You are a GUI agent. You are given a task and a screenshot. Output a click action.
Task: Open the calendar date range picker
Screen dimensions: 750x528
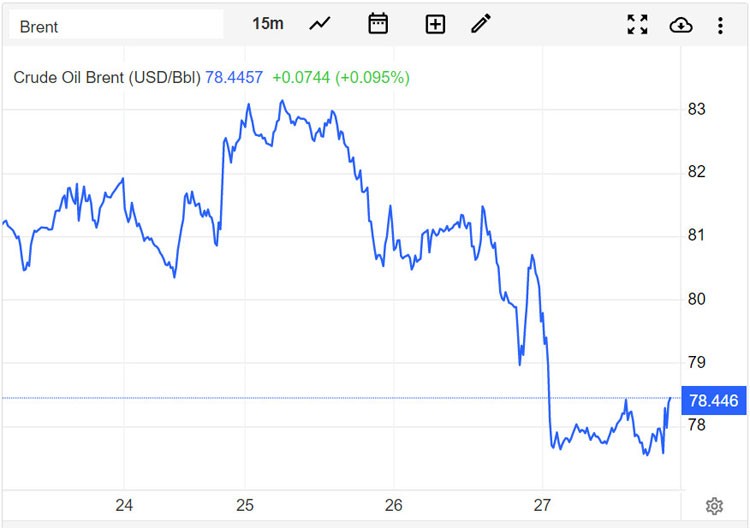tap(378, 24)
